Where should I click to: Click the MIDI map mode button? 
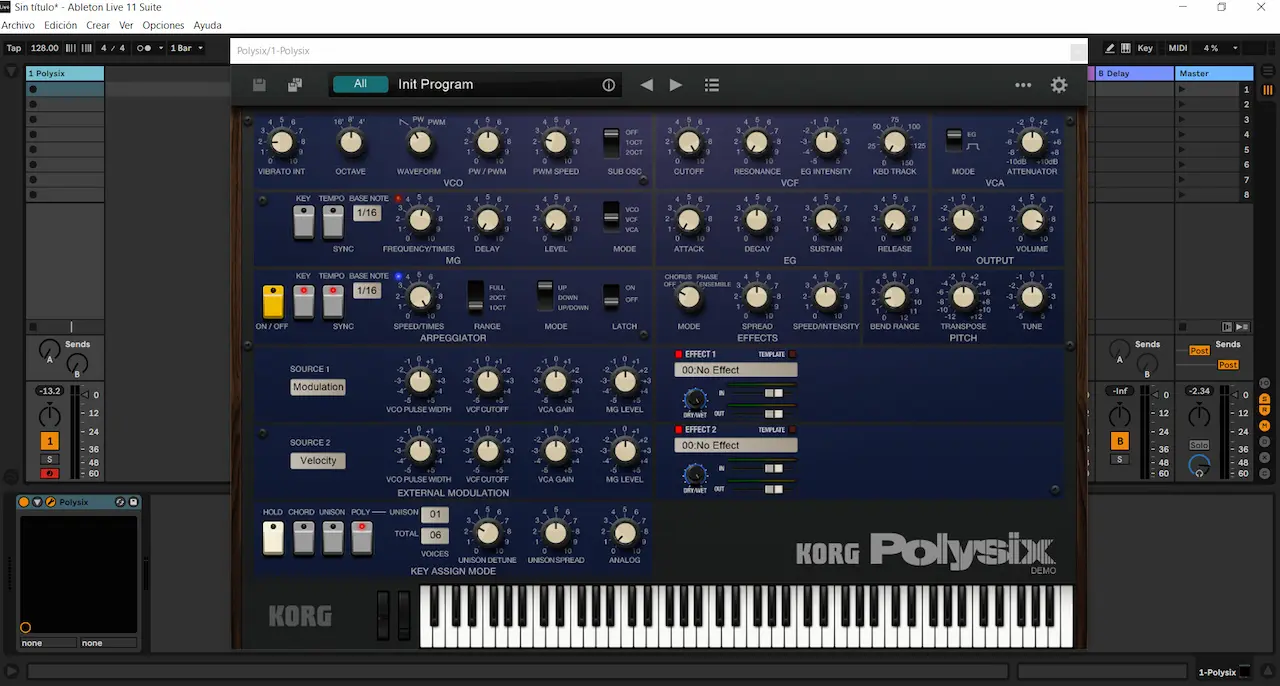tap(1178, 48)
